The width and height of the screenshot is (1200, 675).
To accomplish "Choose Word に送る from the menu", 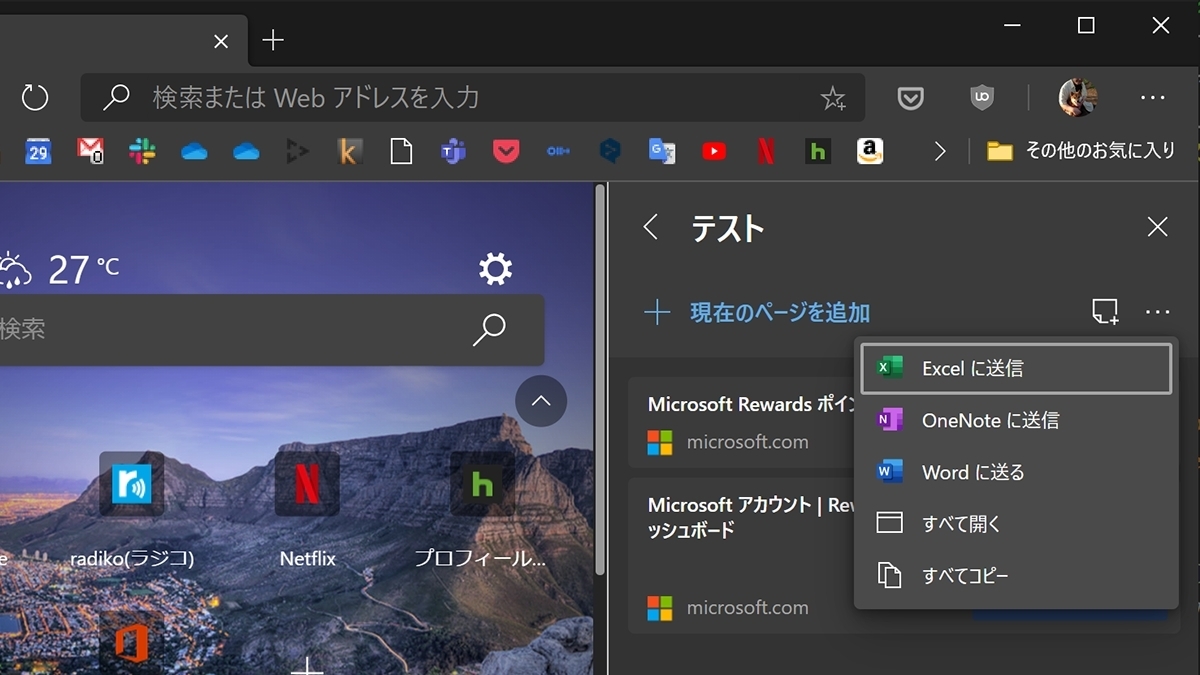I will click(1016, 472).
